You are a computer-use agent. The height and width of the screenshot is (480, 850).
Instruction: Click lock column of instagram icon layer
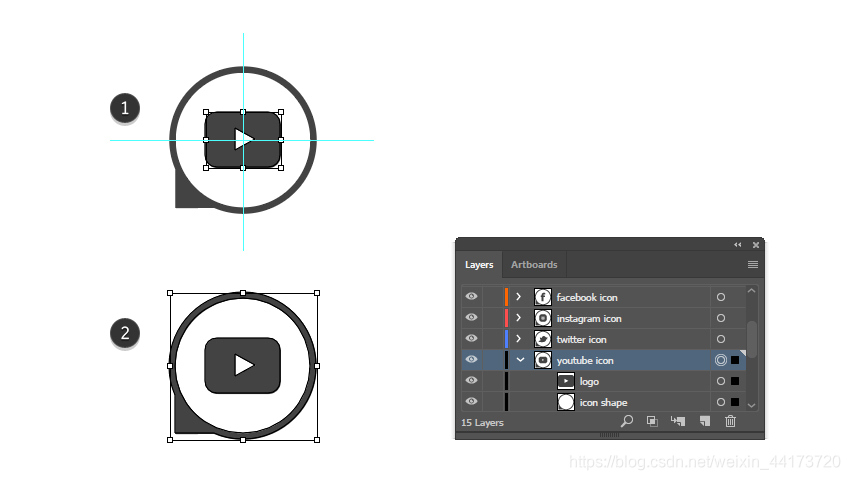point(493,318)
